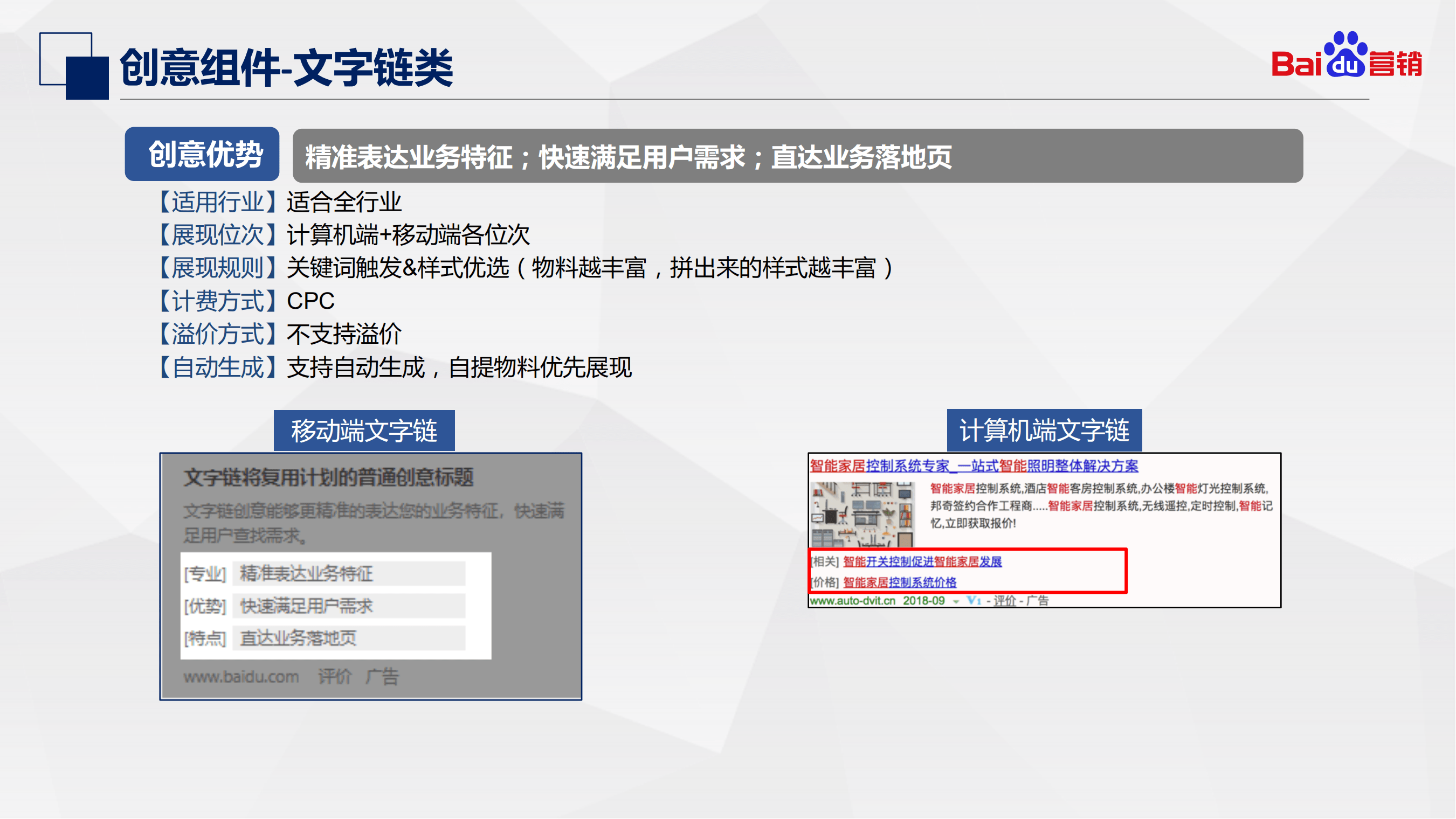Image resolution: width=1456 pixels, height=819 pixels.
Task: Click the [专业] tag in the mobile text link example
Action: (205, 573)
